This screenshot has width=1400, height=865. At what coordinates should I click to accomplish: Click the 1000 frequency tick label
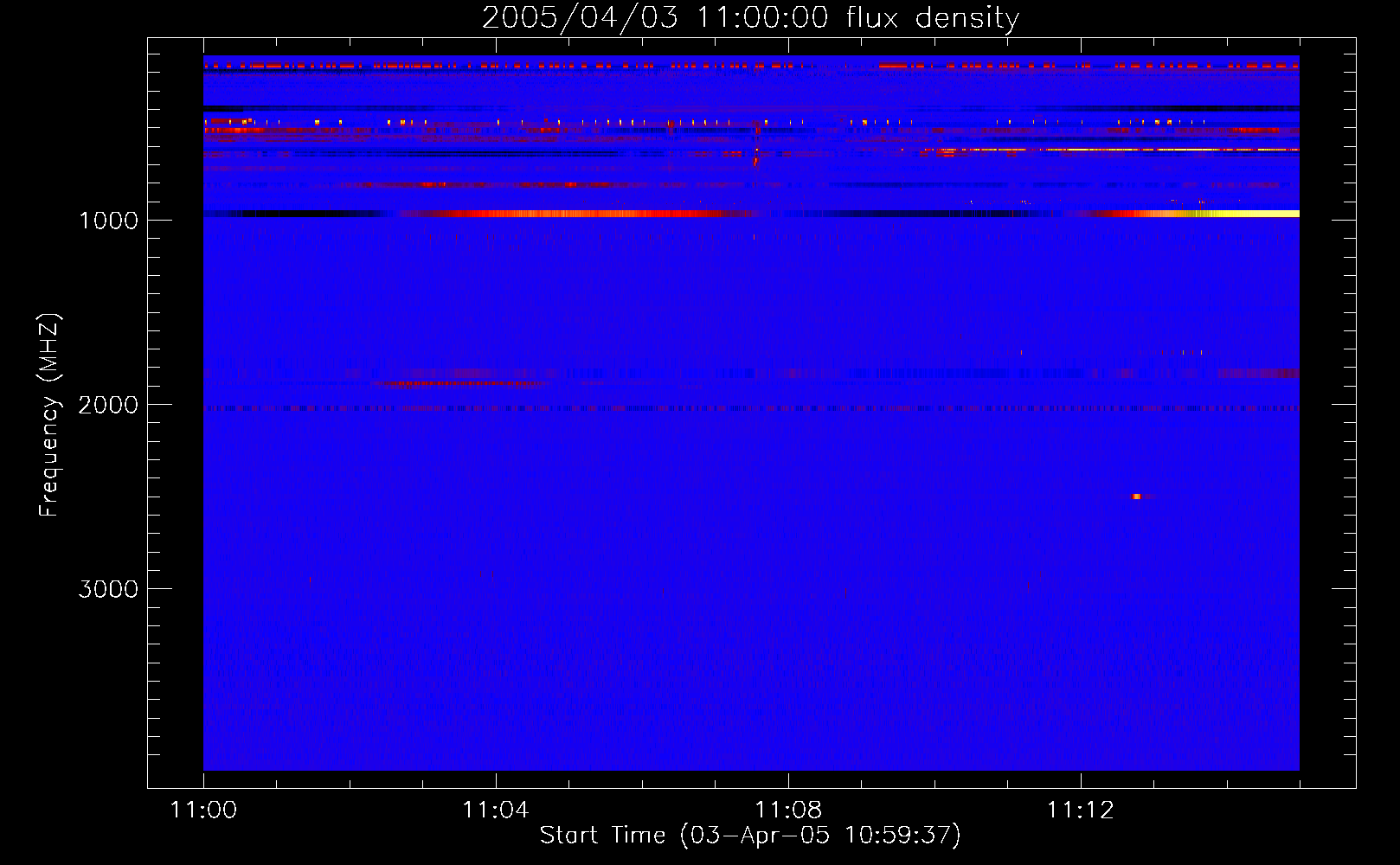(x=108, y=221)
